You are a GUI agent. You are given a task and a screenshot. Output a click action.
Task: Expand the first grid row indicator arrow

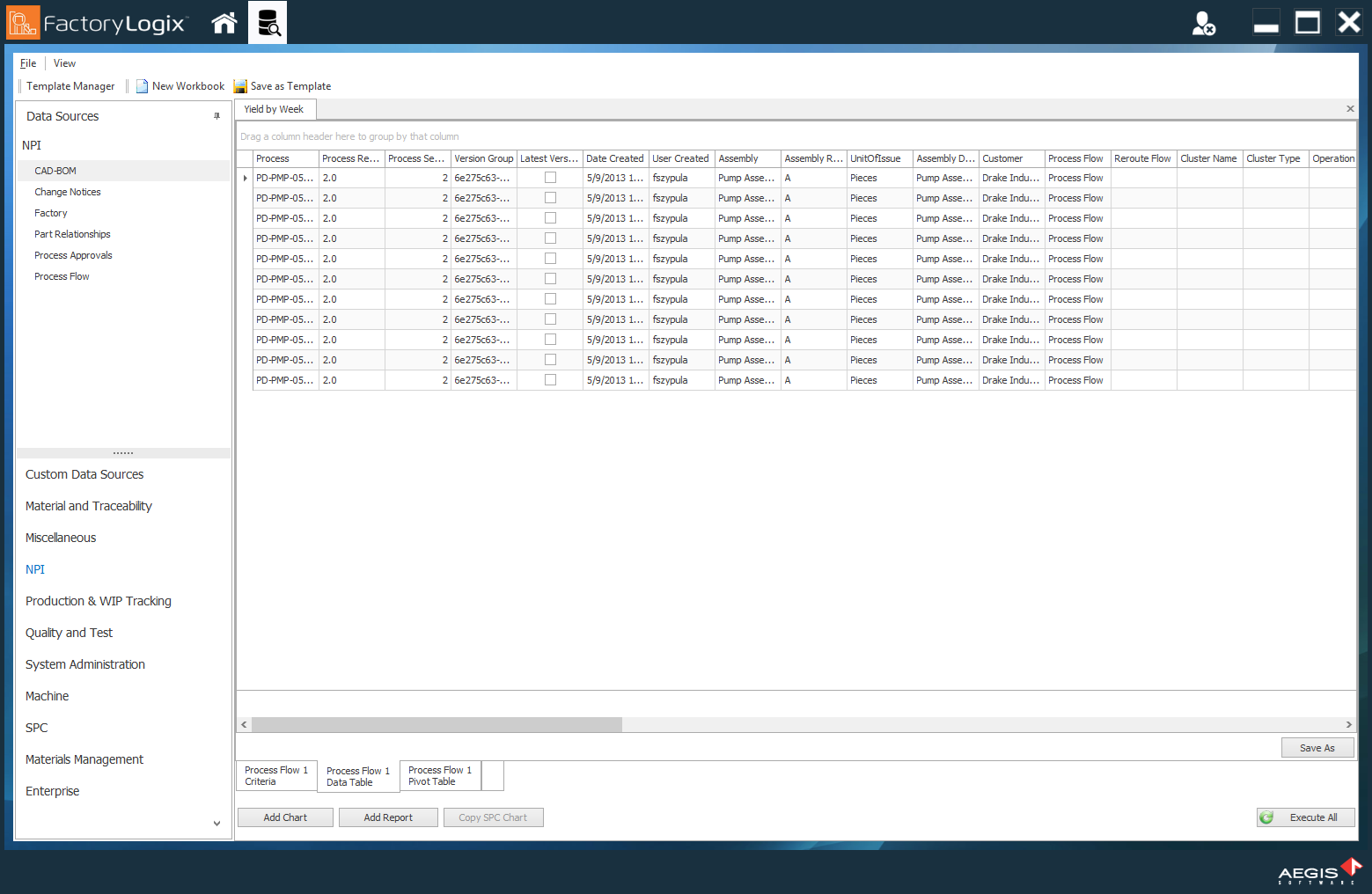[x=245, y=178]
